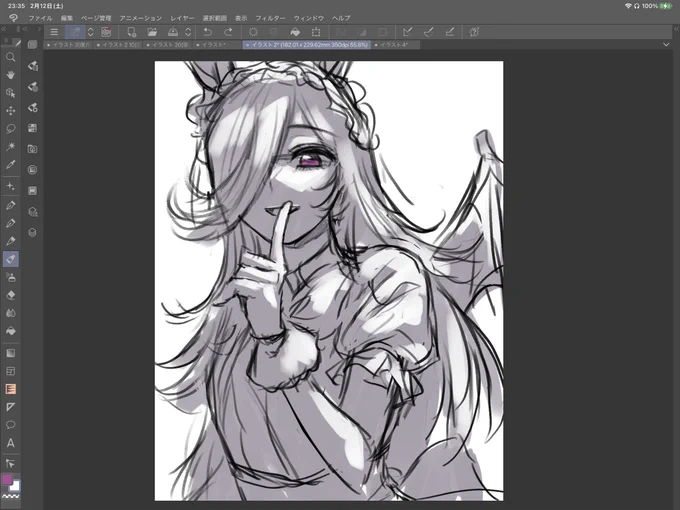Open the Color Set grid palette icon

click(33, 128)
